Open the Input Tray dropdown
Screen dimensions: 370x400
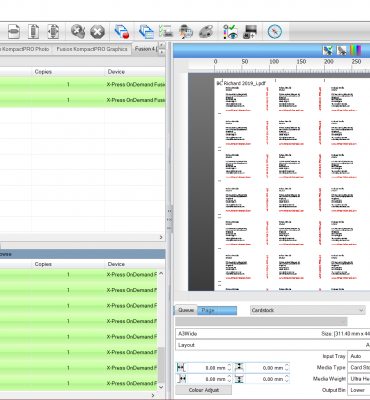click(x=359, y=356)
